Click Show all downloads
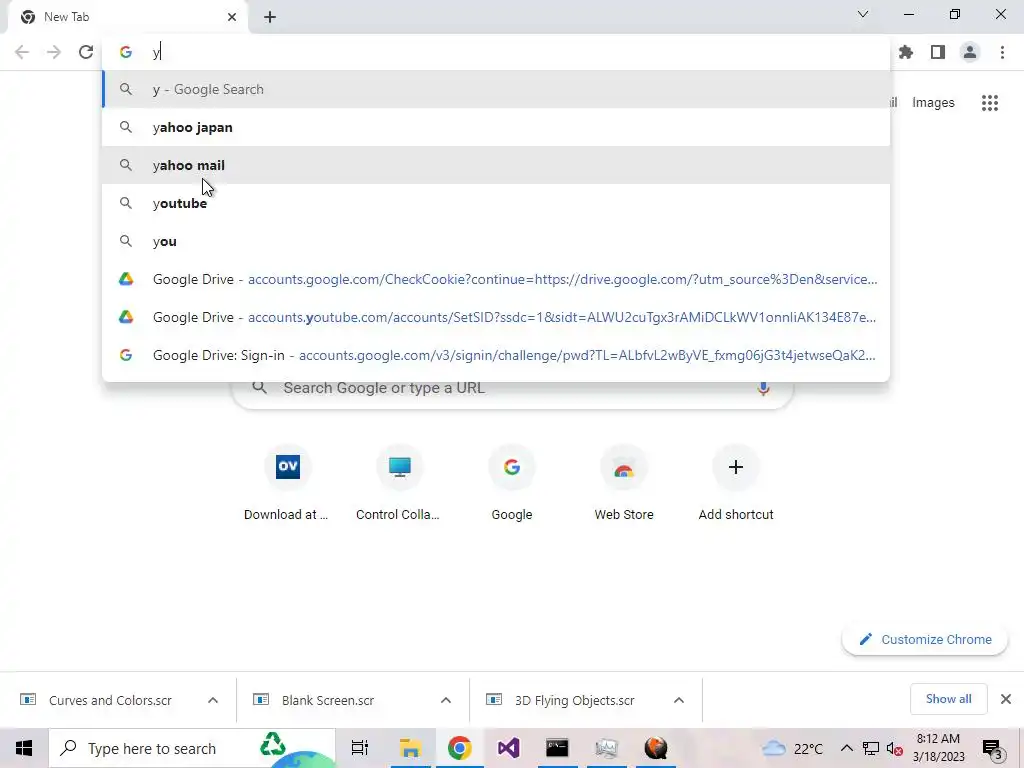Viewport: 1024px width, 768px height. (948, 699)
